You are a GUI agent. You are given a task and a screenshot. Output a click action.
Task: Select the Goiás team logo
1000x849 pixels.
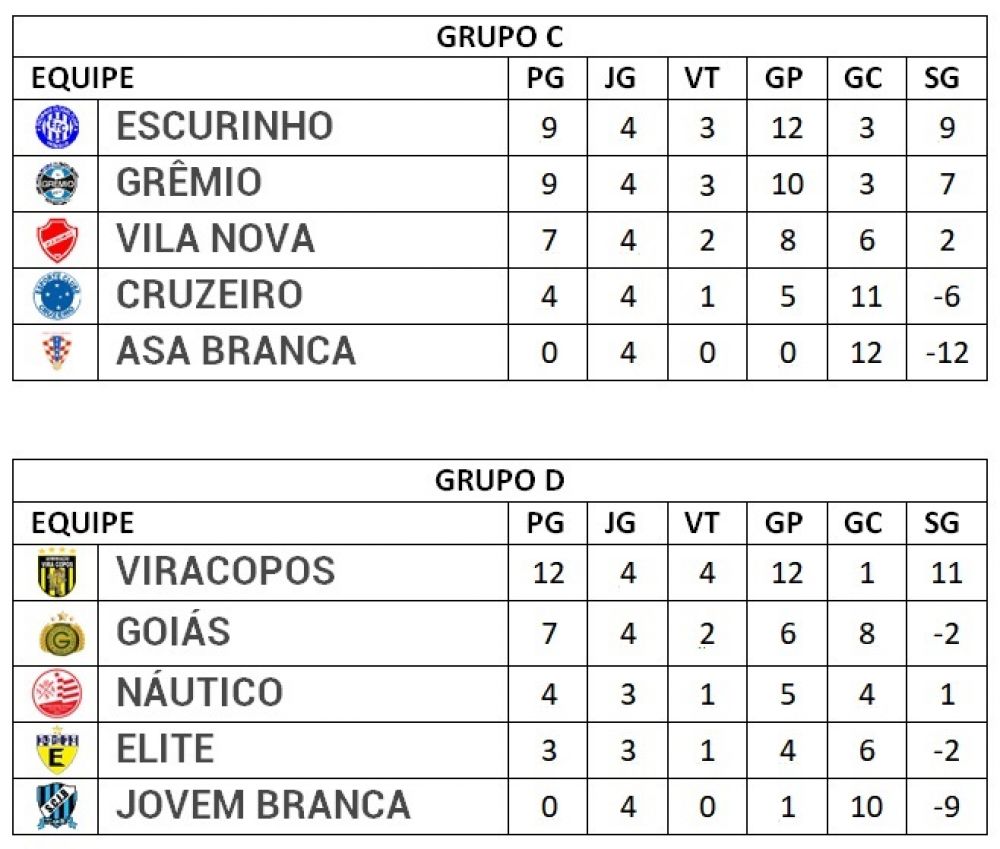click(x=59, y=635)
